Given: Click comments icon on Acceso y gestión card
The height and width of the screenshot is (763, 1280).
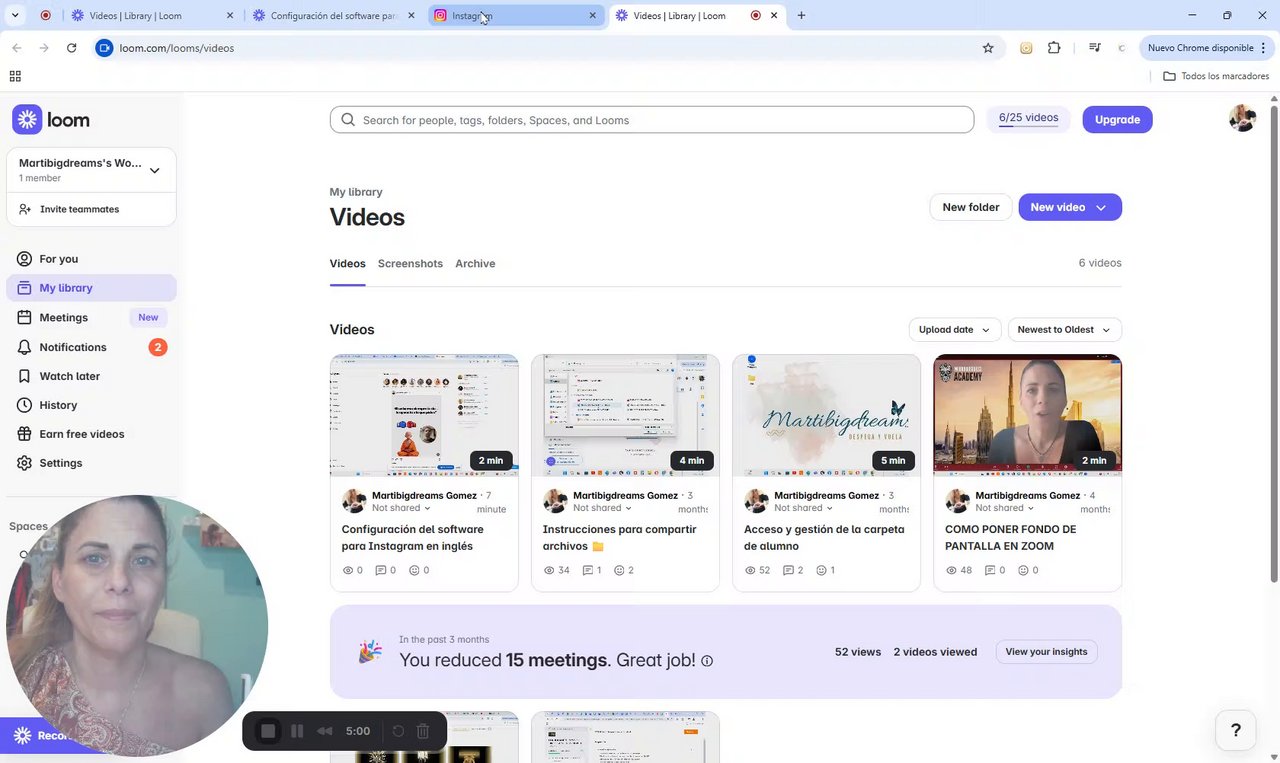Looking at the screenshot, I should pos(789,570).
